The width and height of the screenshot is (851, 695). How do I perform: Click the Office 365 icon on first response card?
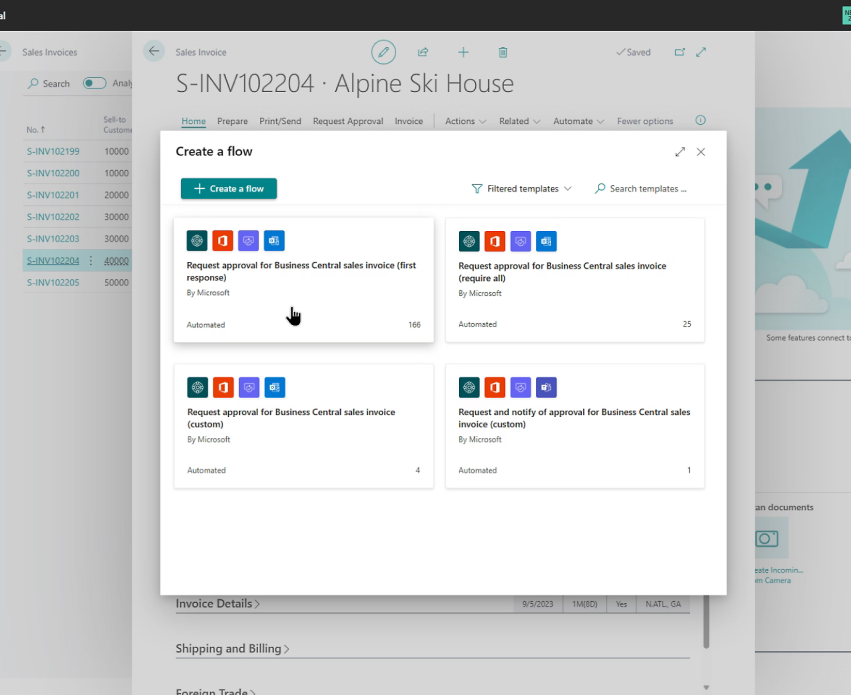(223, 240)
